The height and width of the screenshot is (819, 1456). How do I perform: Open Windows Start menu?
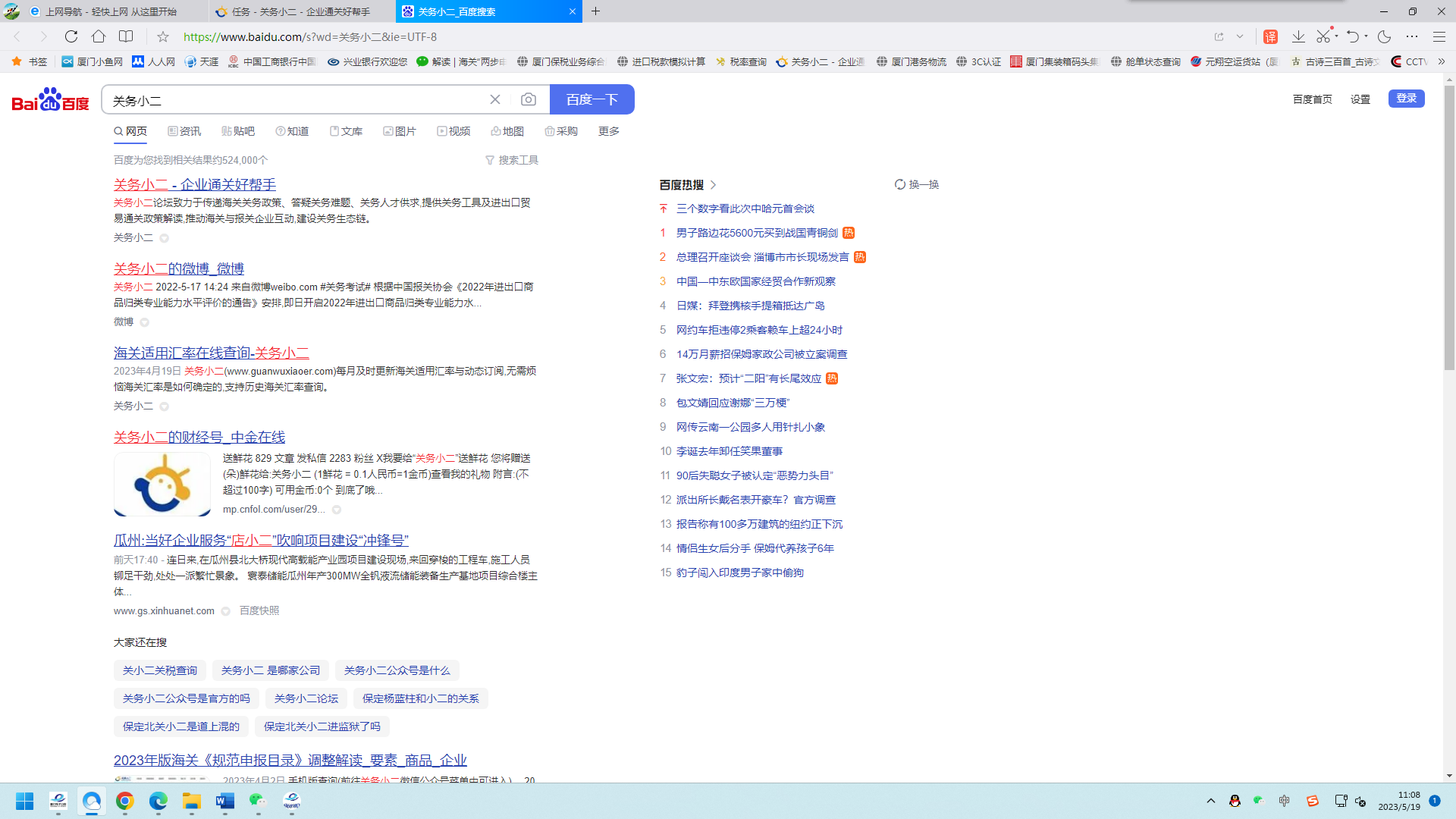[24, 801]
